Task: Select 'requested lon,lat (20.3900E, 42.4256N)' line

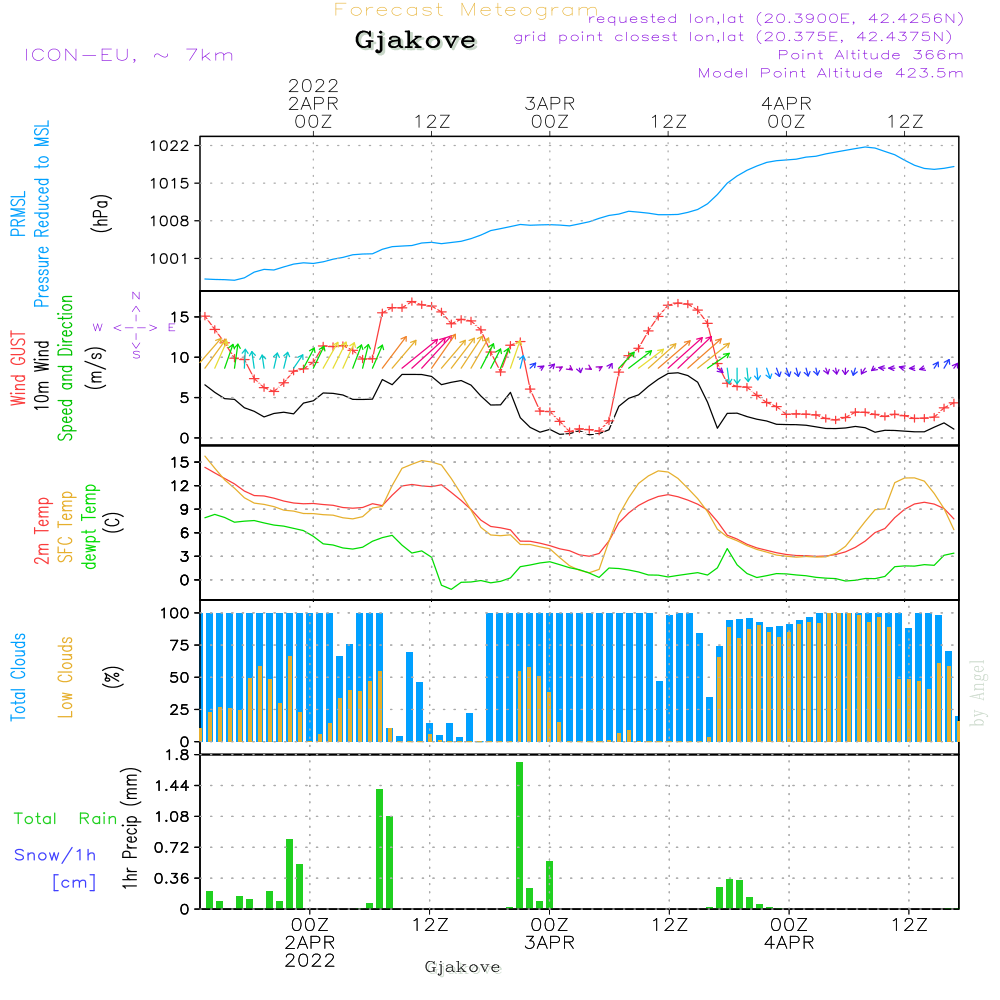Action: 776,18
